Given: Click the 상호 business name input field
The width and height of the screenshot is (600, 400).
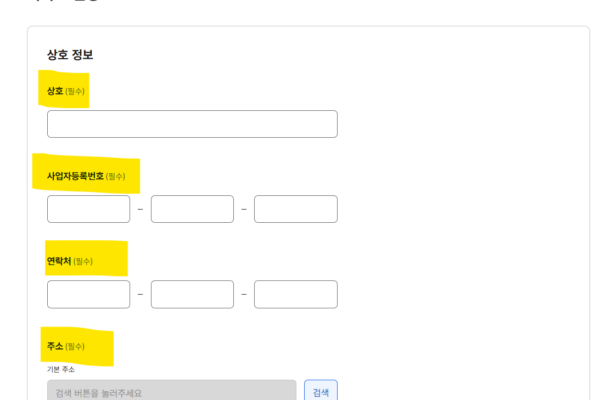Looking at the screenshot, I should (192, 124).
